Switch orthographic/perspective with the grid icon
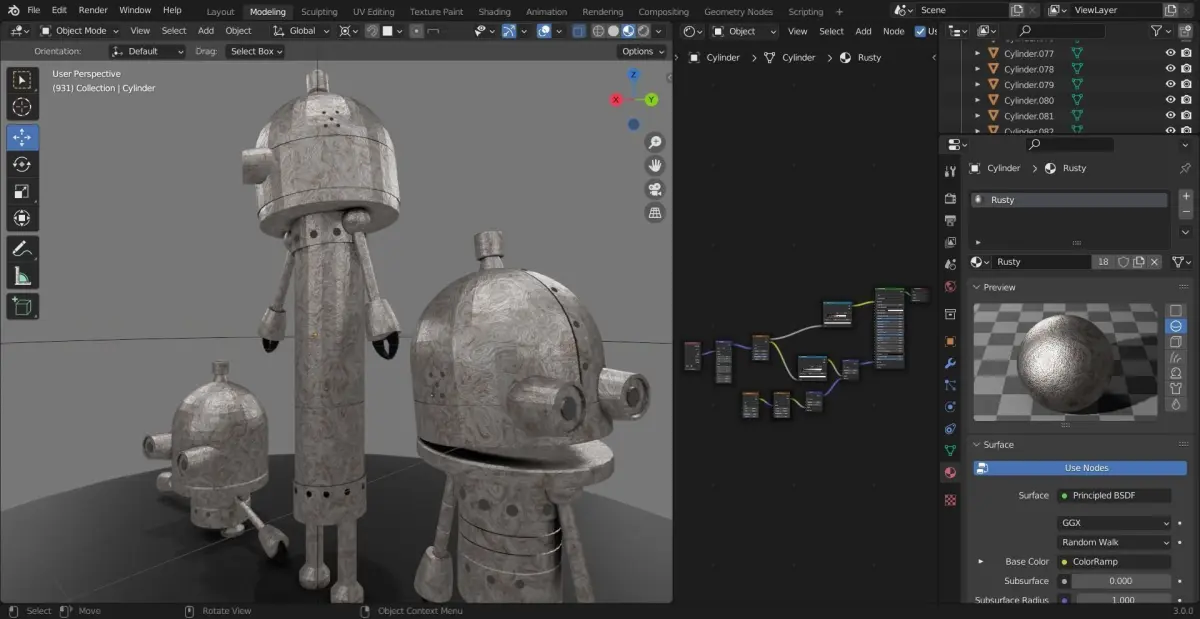 (x=655, y=213)
